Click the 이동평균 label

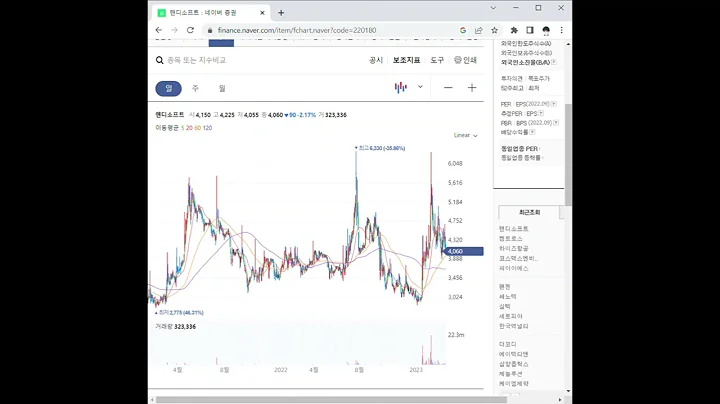(x=167, y=128)
